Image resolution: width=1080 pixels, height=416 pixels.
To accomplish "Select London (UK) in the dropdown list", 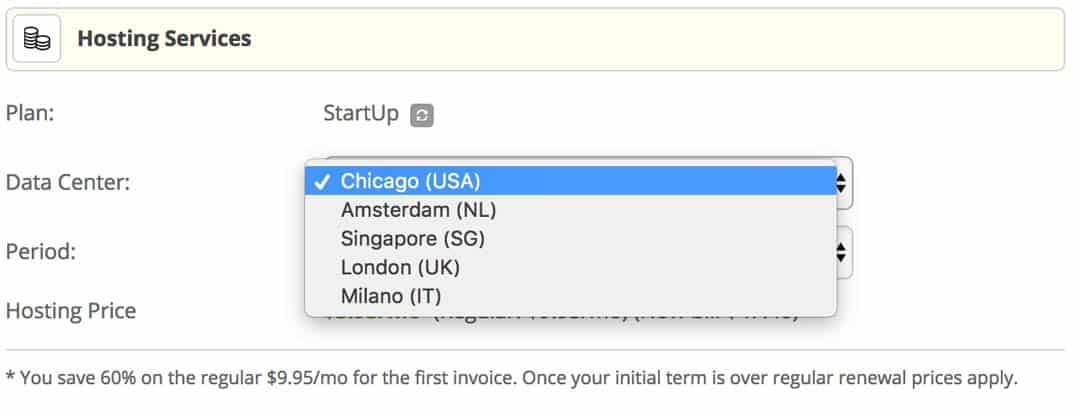I will point(400,267).
